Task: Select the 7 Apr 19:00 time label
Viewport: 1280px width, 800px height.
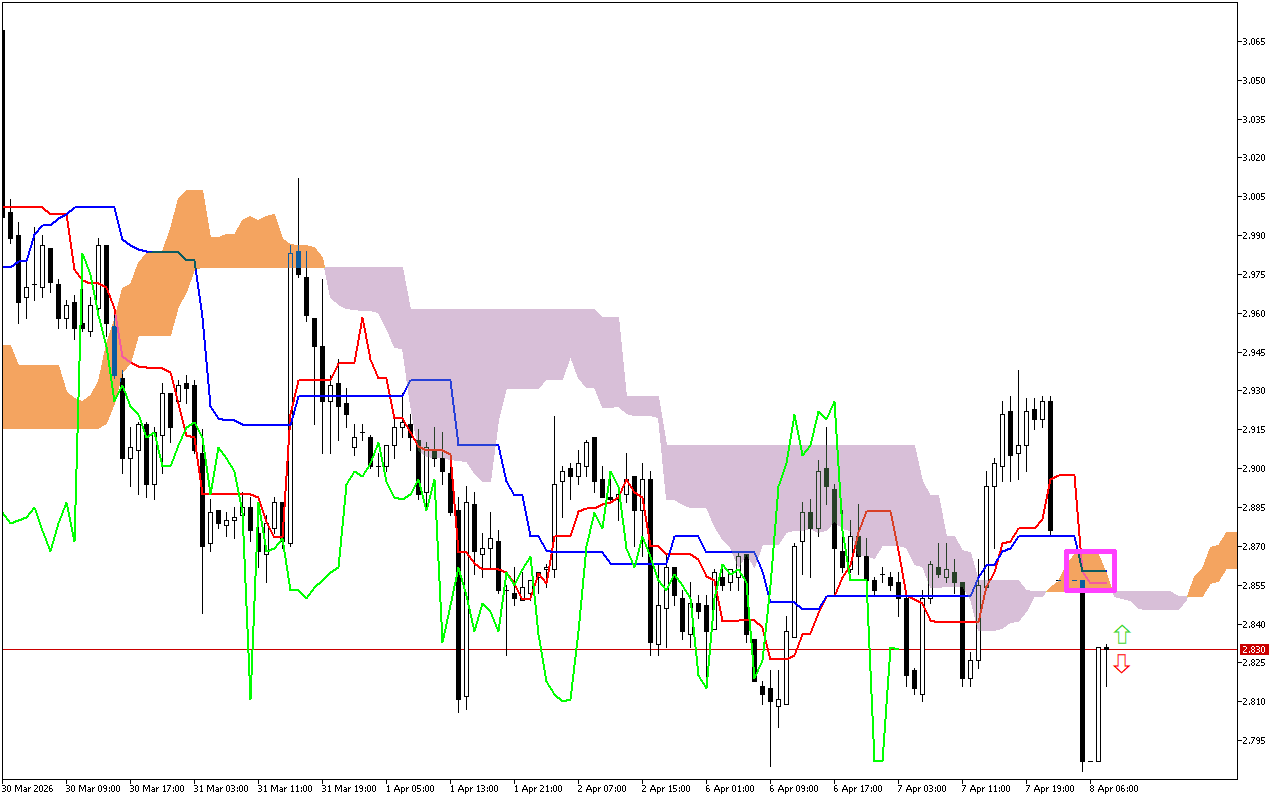Action: click(1050, 788)
